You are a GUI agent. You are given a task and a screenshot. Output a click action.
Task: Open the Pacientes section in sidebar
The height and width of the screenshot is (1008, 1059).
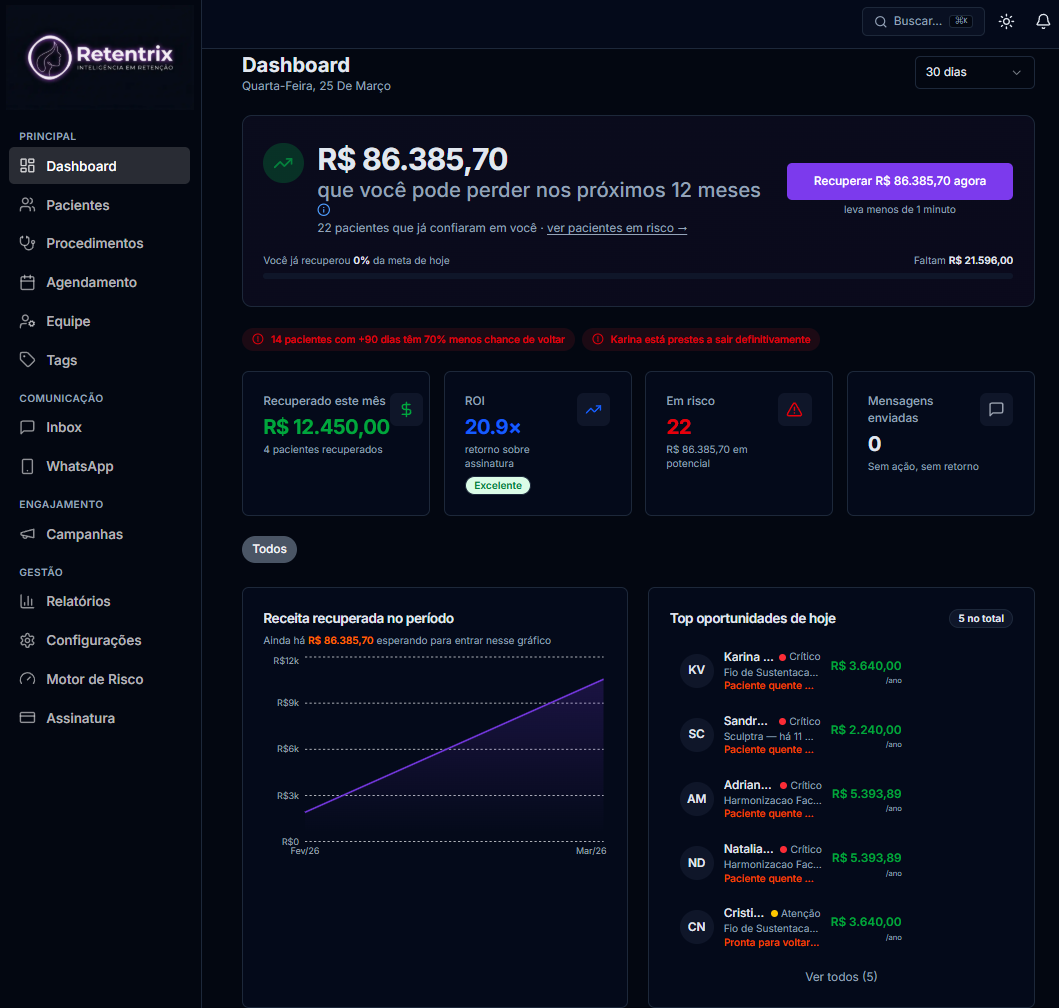[77, 204]
